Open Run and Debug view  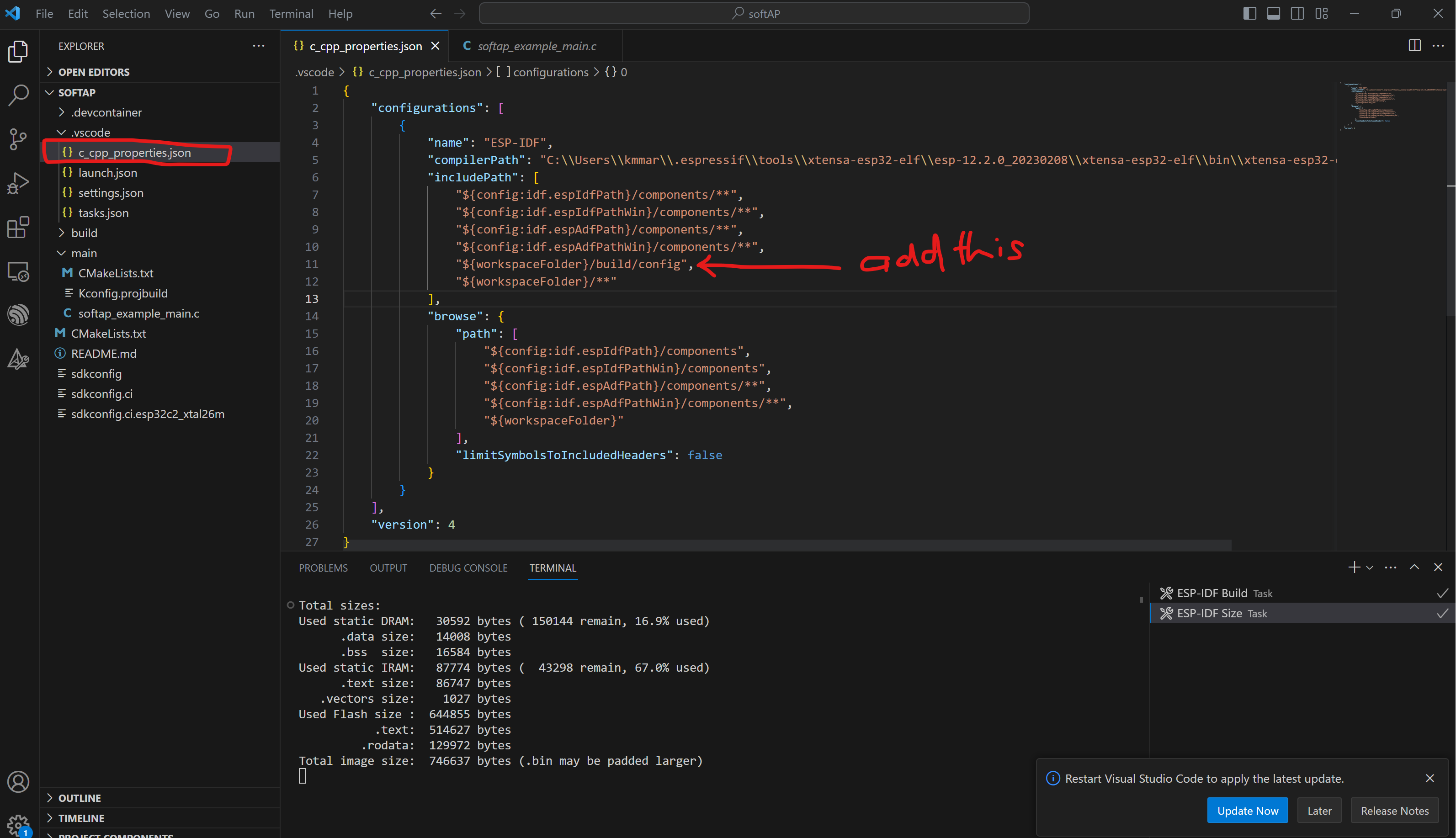click(x=18, y=183)
